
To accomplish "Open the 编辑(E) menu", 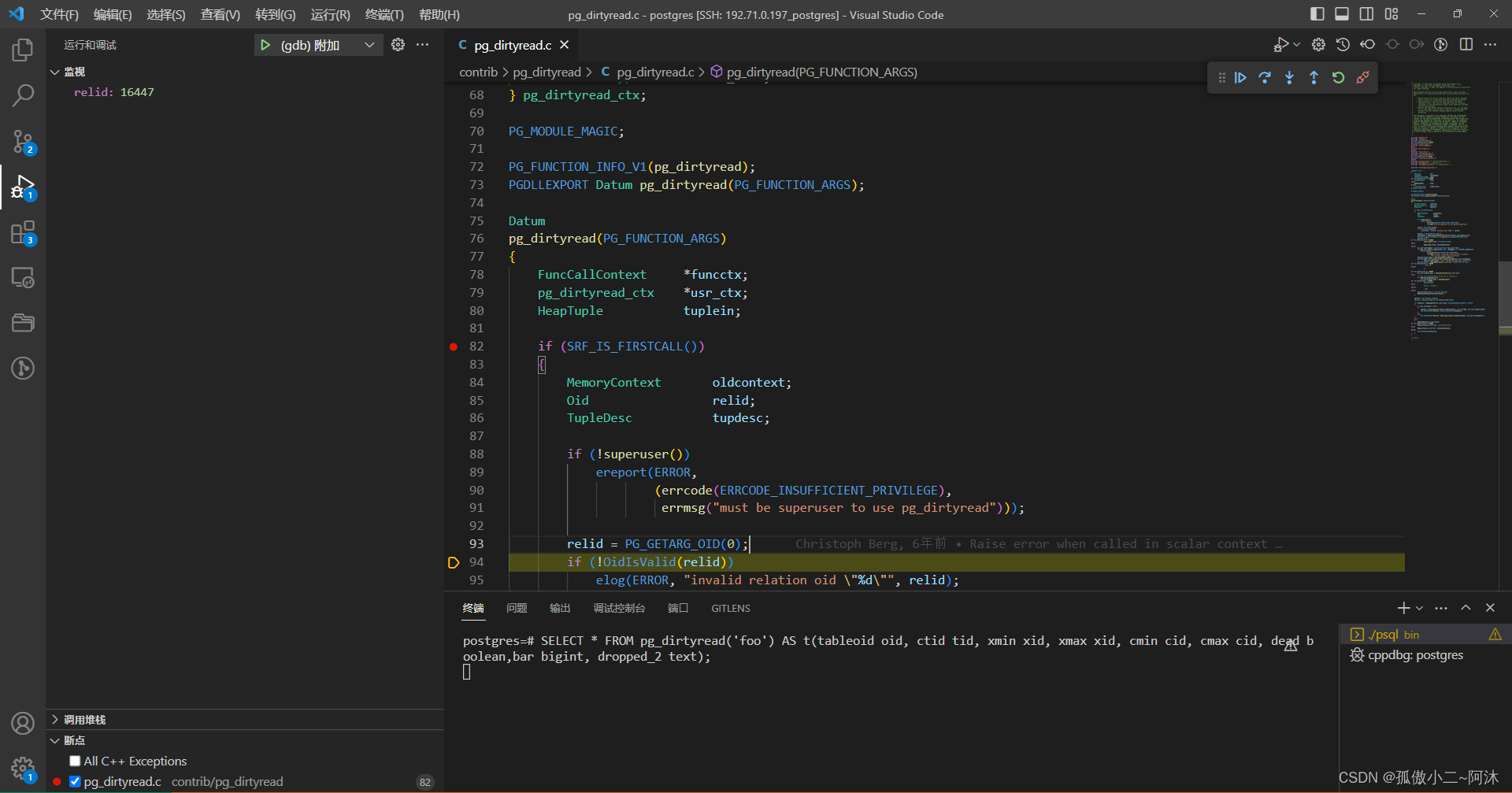I will coord(113,14).
